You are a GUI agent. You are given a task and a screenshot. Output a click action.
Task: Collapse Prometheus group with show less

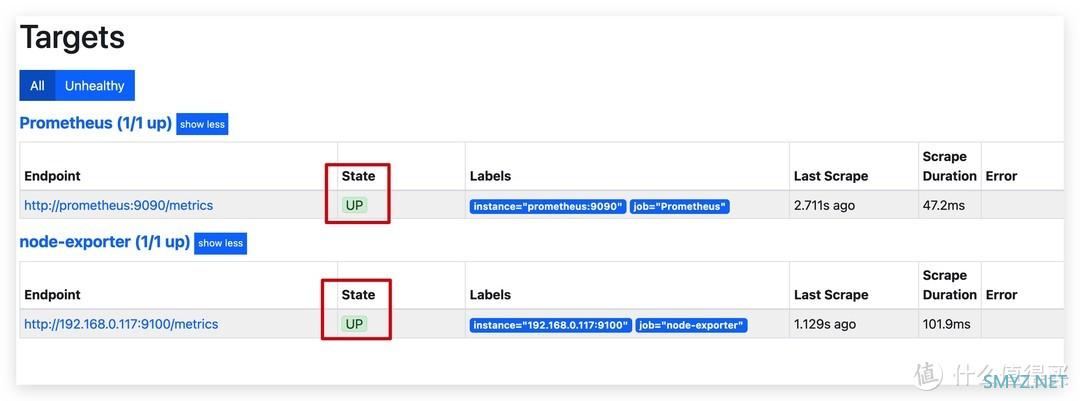coord(202,124)
